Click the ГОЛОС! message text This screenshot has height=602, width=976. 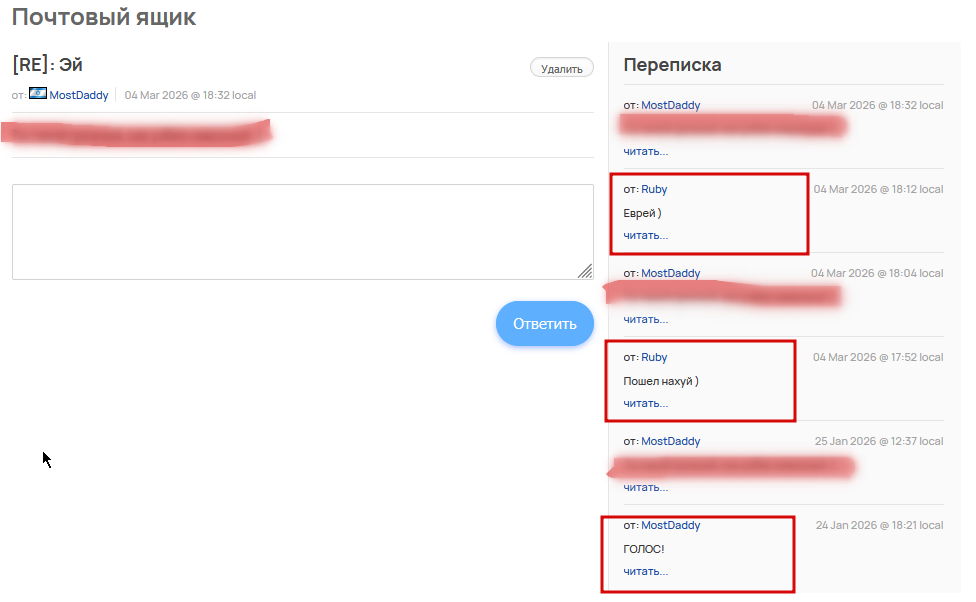coord(644,549)
